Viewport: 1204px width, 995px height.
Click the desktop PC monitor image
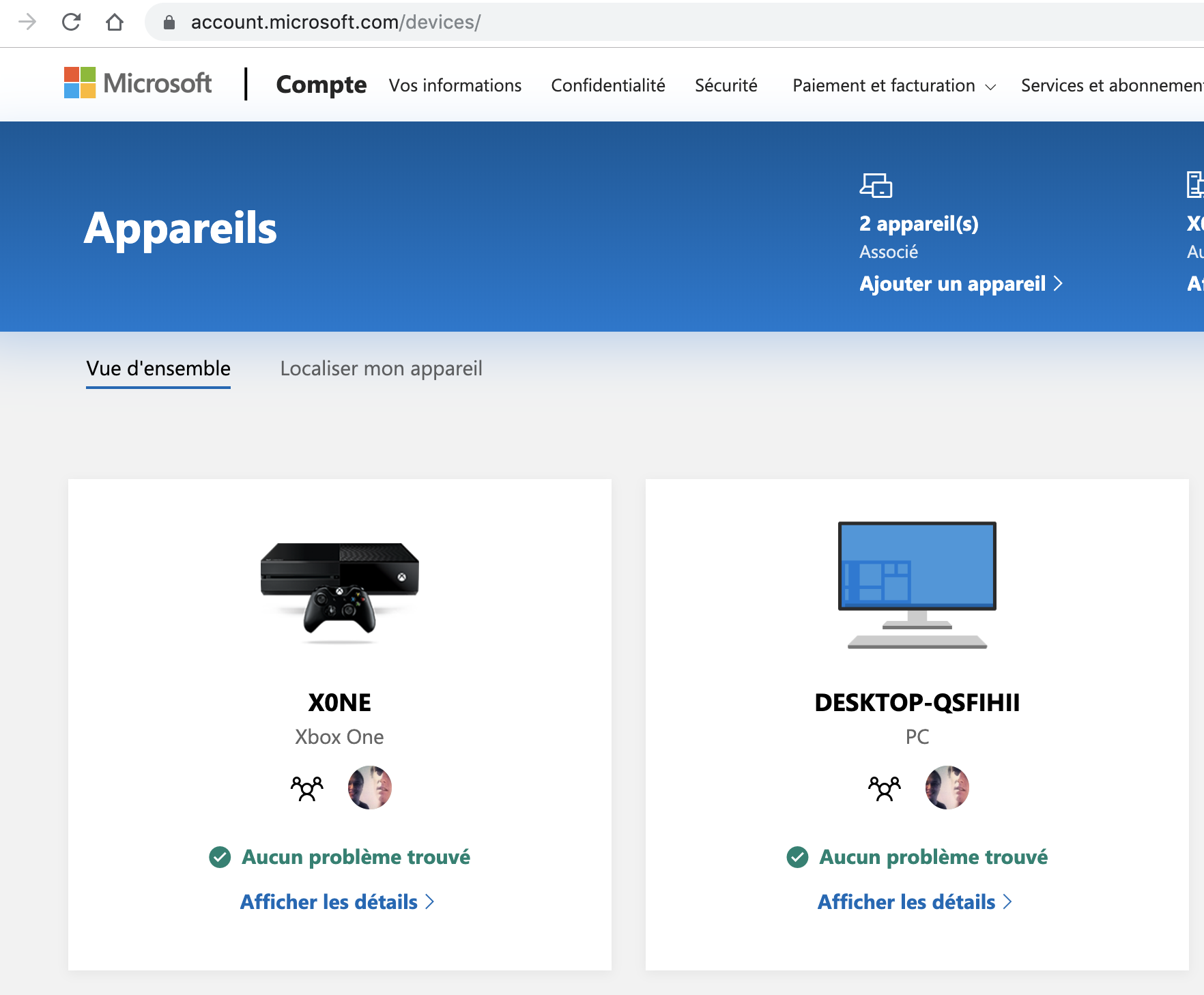coord(917,585)
